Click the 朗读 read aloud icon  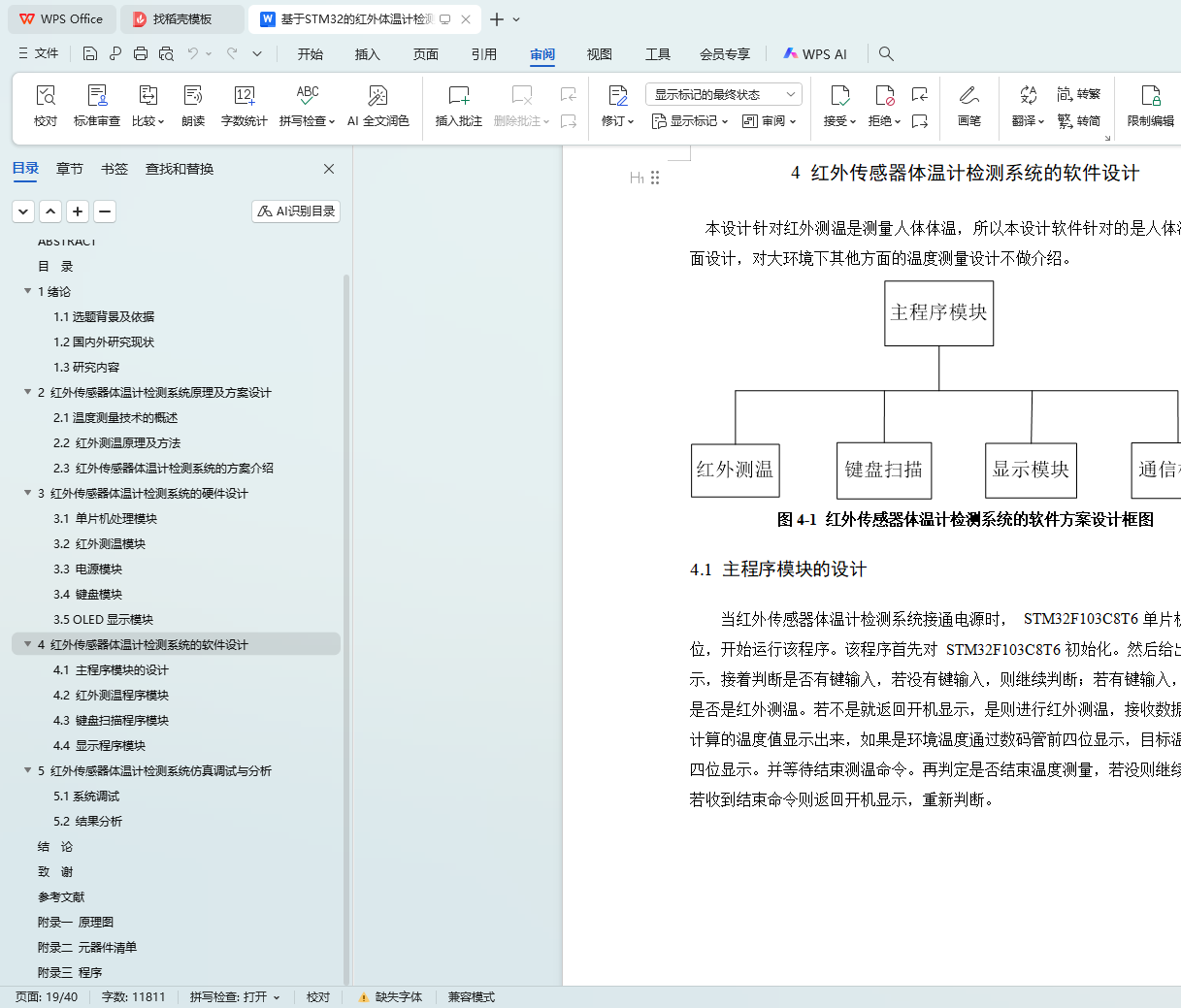click(193, 106)
